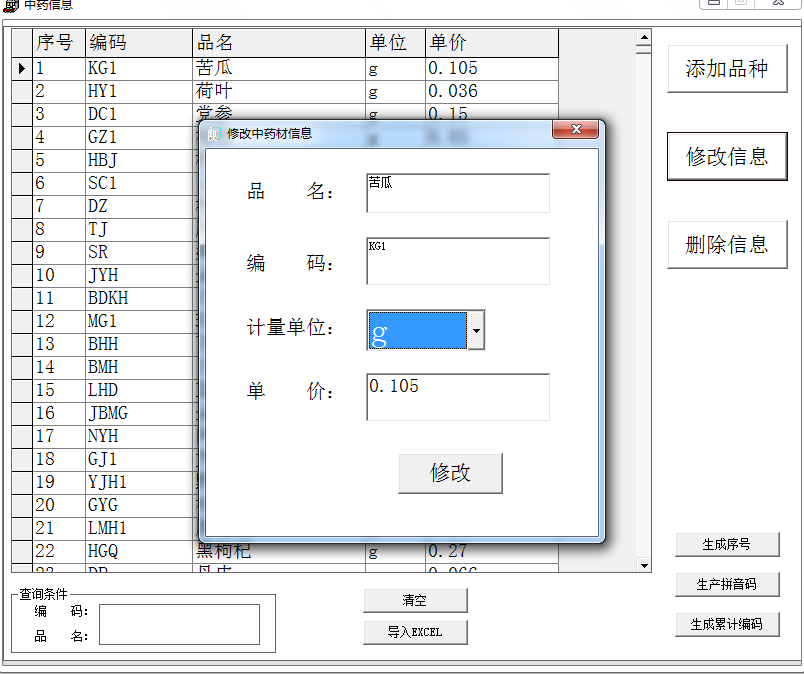Image resolution: width=804 pixels, height=674 pixels.
Task: Click the 生成累计编码 button
Action: [727, 624]
